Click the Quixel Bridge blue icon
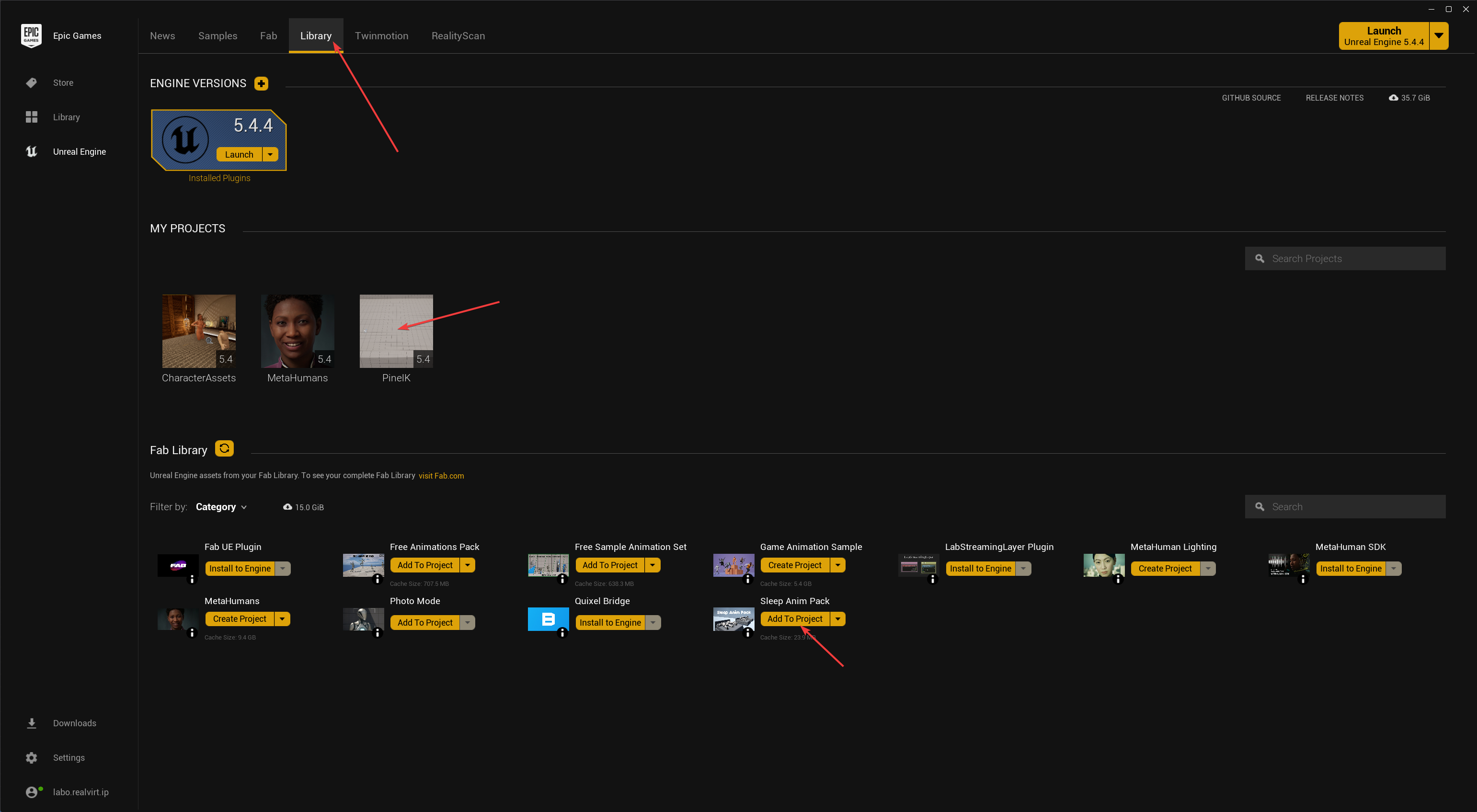1477x812 pixels. (548, 619)
